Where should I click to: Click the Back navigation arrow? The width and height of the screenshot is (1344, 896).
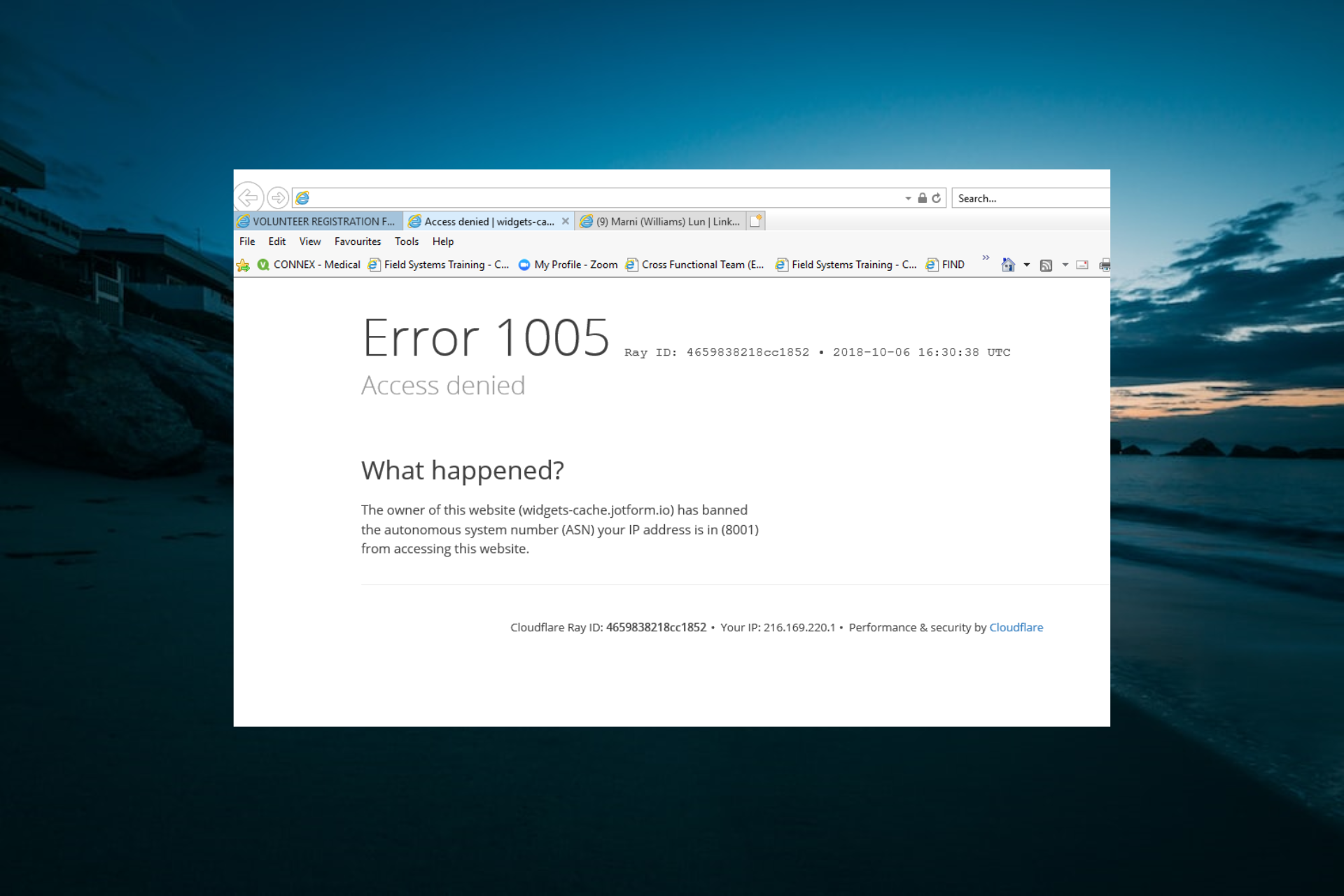tap(250, 197)
